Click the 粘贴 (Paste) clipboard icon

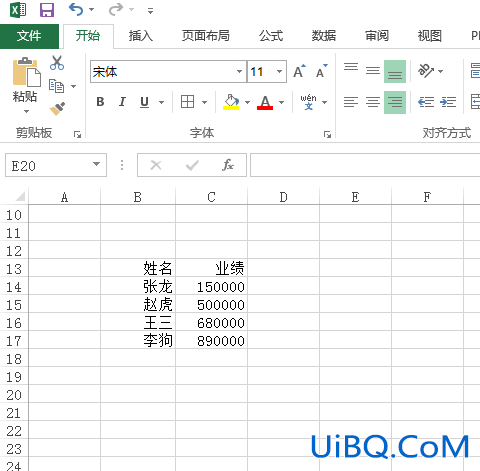click(26, 72)
